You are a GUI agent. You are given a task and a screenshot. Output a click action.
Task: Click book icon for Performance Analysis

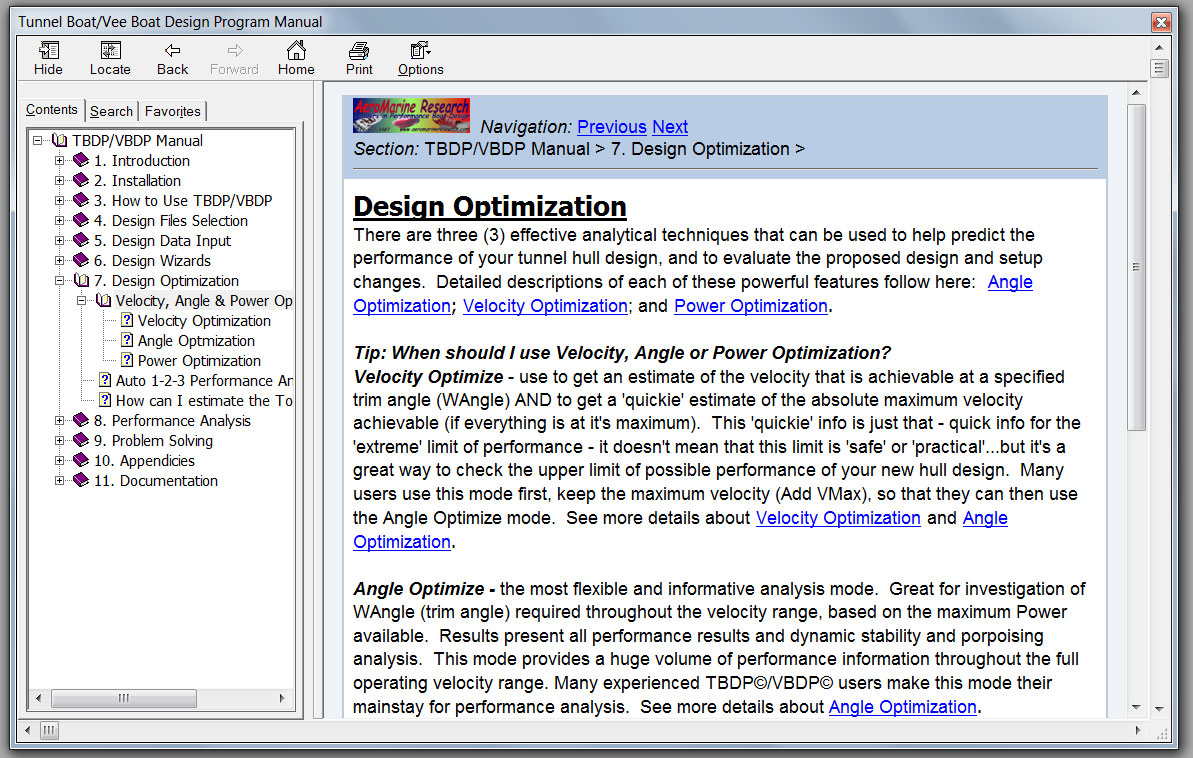tap(81, 419)
